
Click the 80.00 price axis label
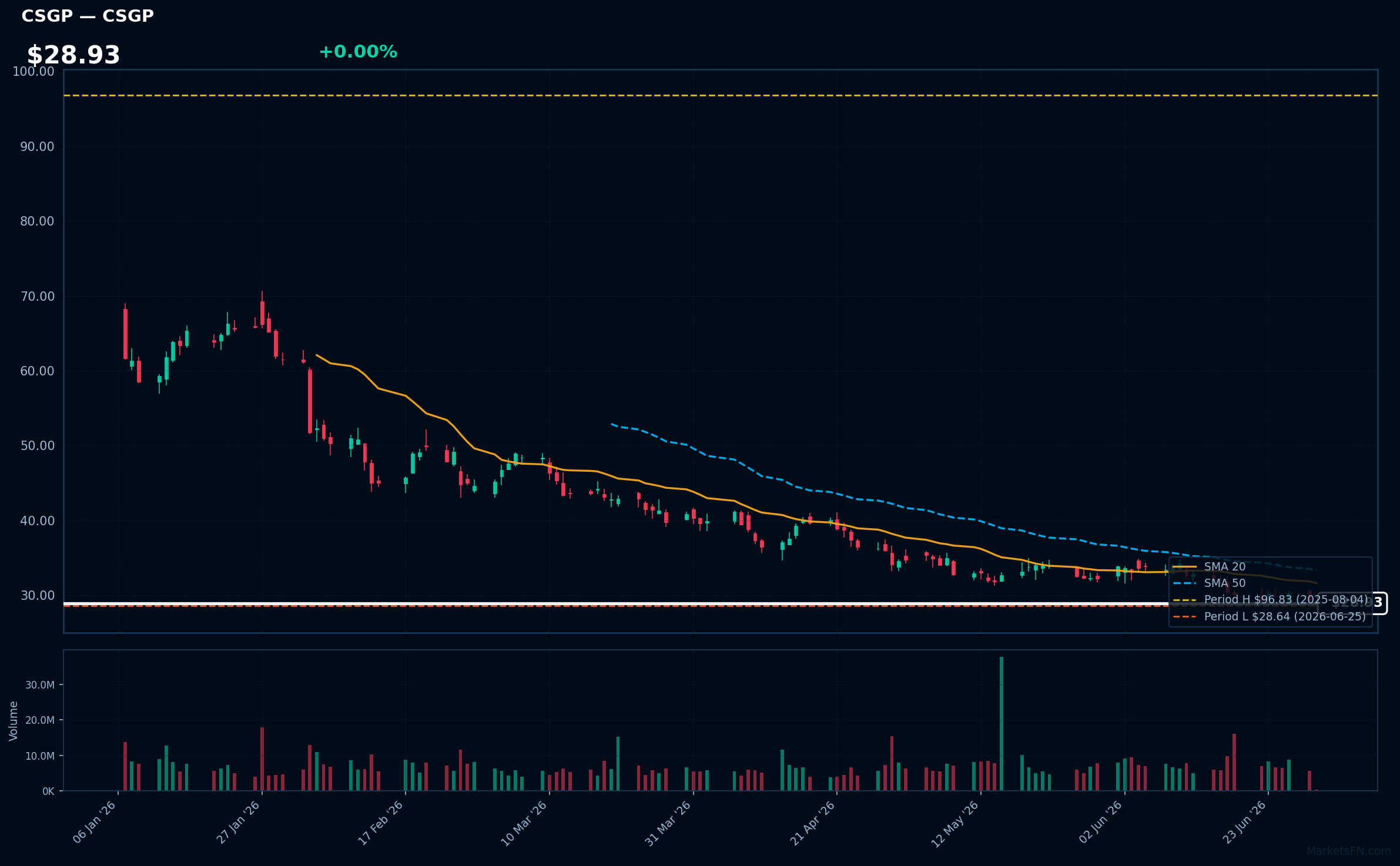pos(37,221)
